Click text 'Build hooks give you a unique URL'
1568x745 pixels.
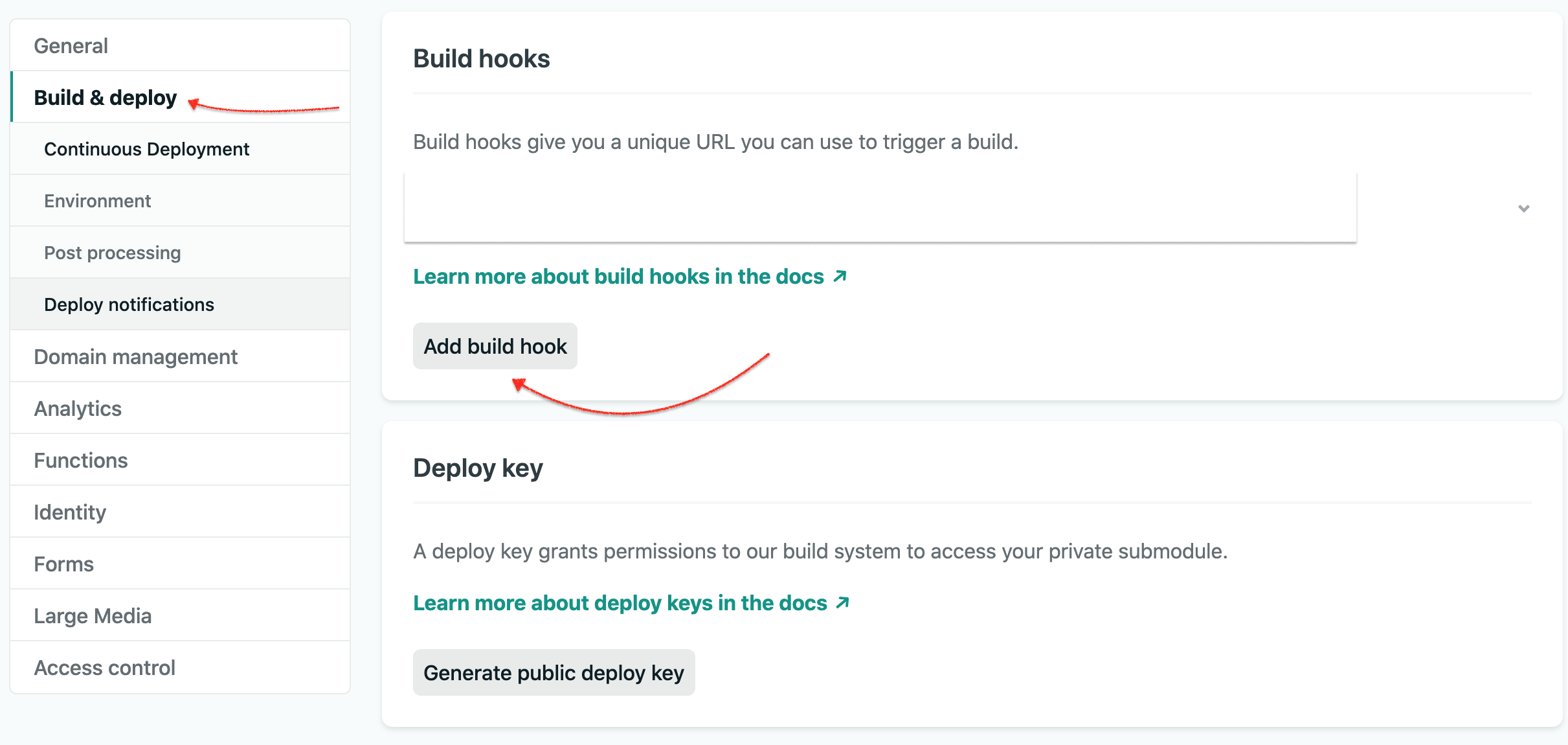(x=574, y=142)
